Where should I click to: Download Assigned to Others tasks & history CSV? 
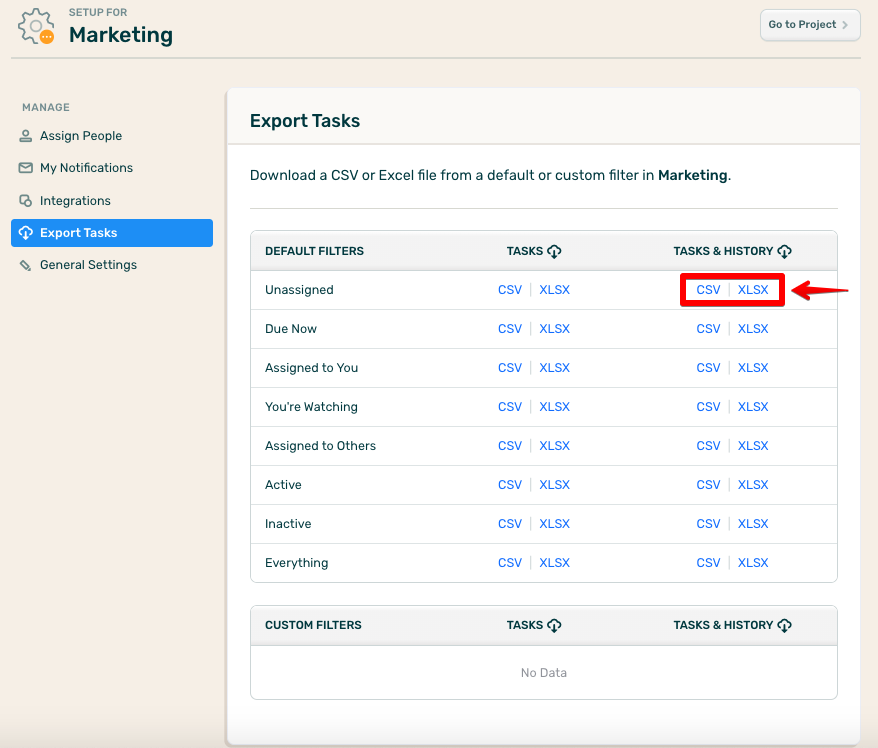pyautogui.click(x=708, y=446)
